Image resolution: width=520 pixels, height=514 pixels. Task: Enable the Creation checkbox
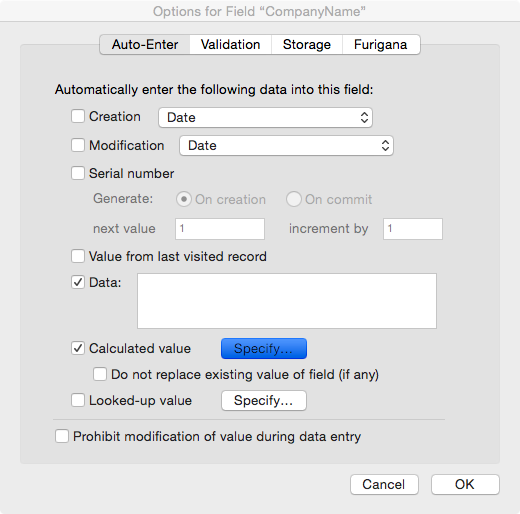point(78,116)
